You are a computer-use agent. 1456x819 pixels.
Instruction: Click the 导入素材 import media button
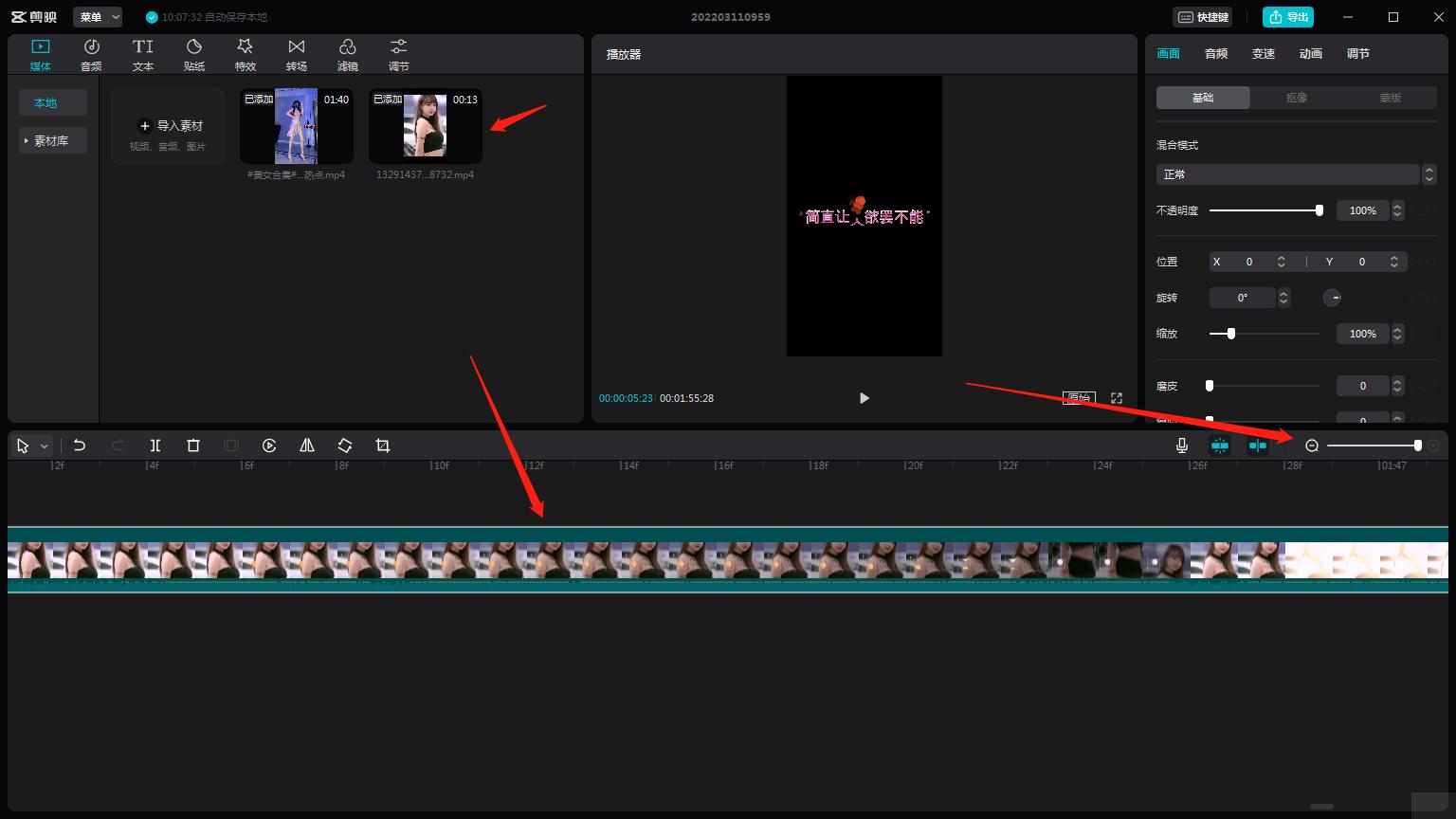pos(169,126)
